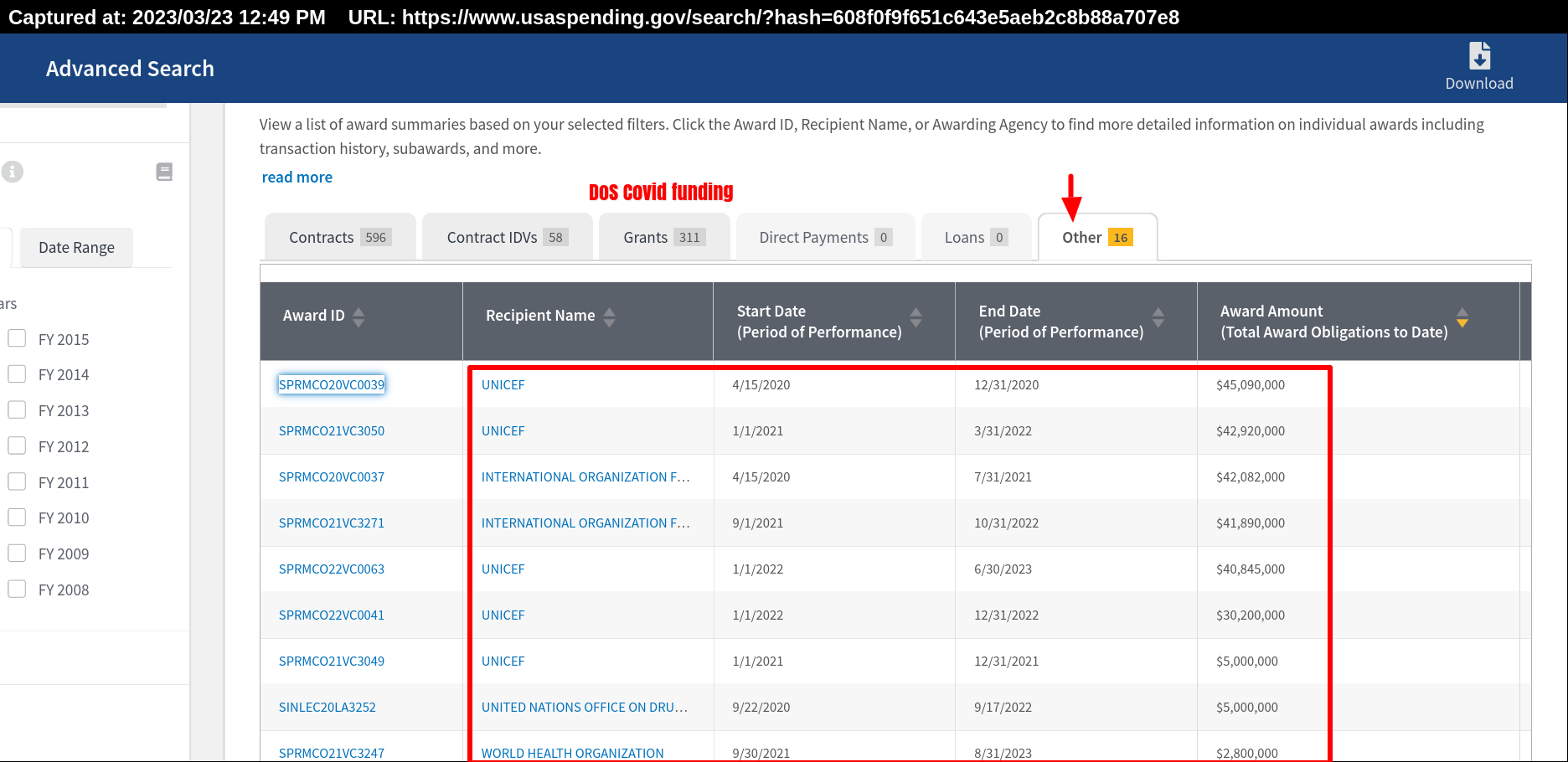The image size is (1568, 762).
Task: Switch to the Contracts tab
Action: click(340, 237)
